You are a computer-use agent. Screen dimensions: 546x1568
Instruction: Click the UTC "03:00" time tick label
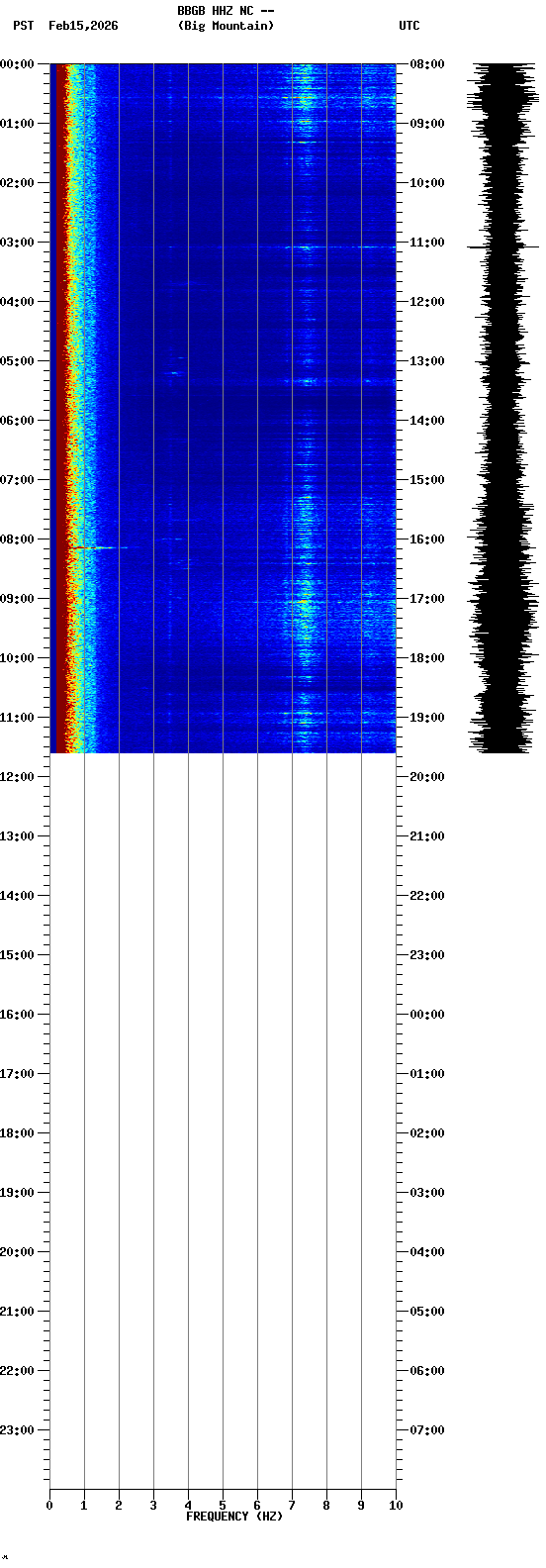point(427,1193)
